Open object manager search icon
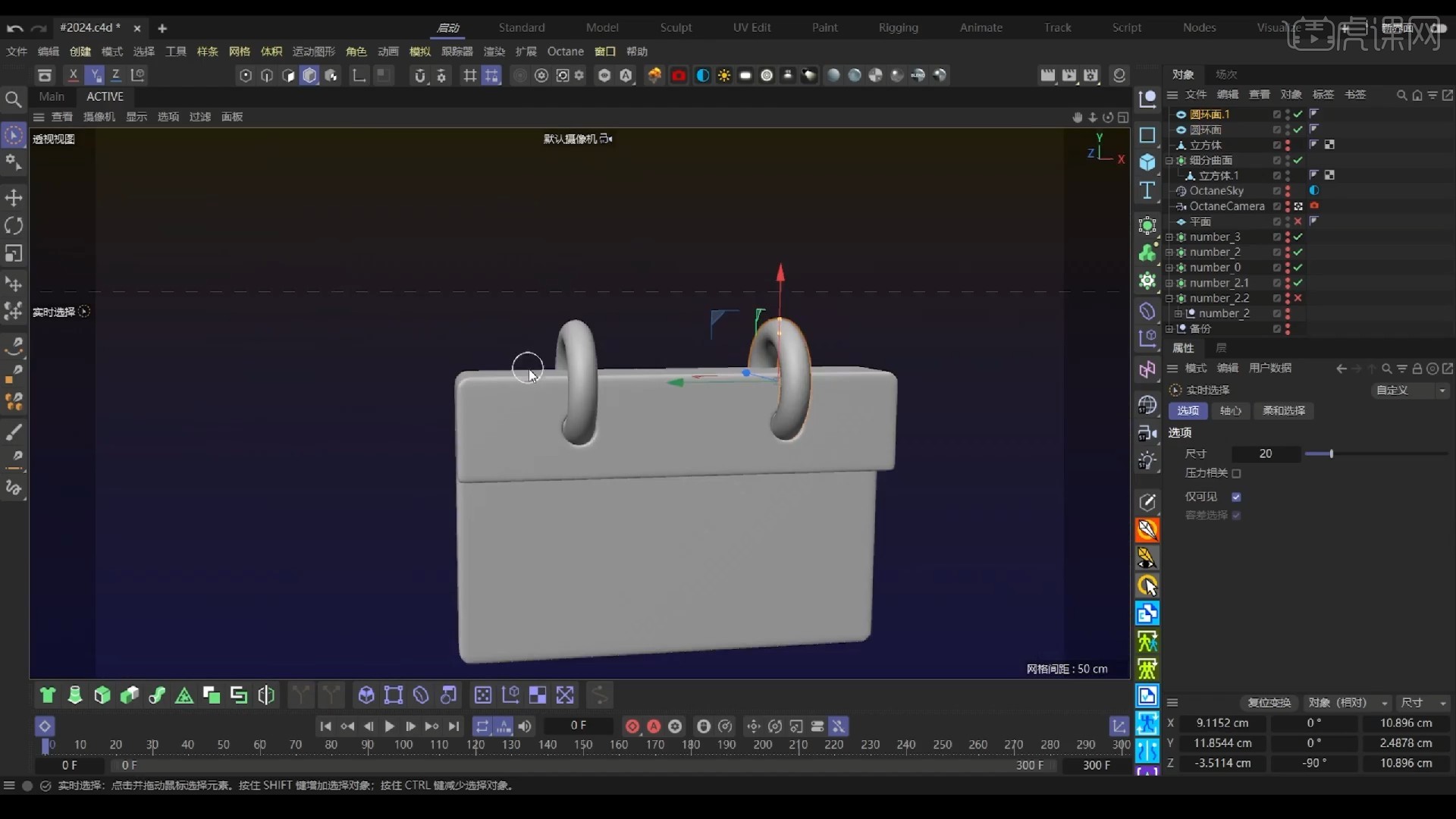Viewport: 1456px width, 819px height. [1401, 95]
